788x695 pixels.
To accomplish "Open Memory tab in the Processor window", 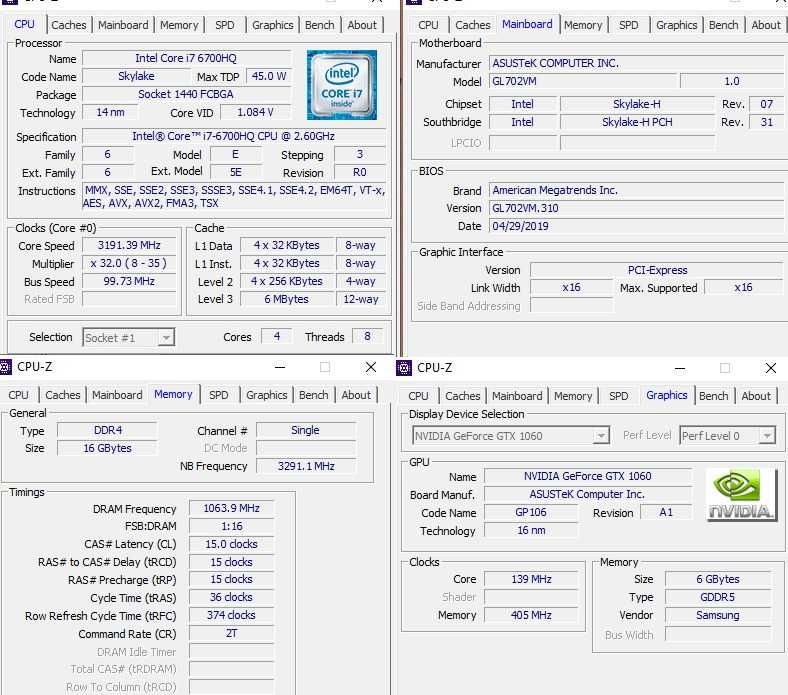I will coord(179,25).
